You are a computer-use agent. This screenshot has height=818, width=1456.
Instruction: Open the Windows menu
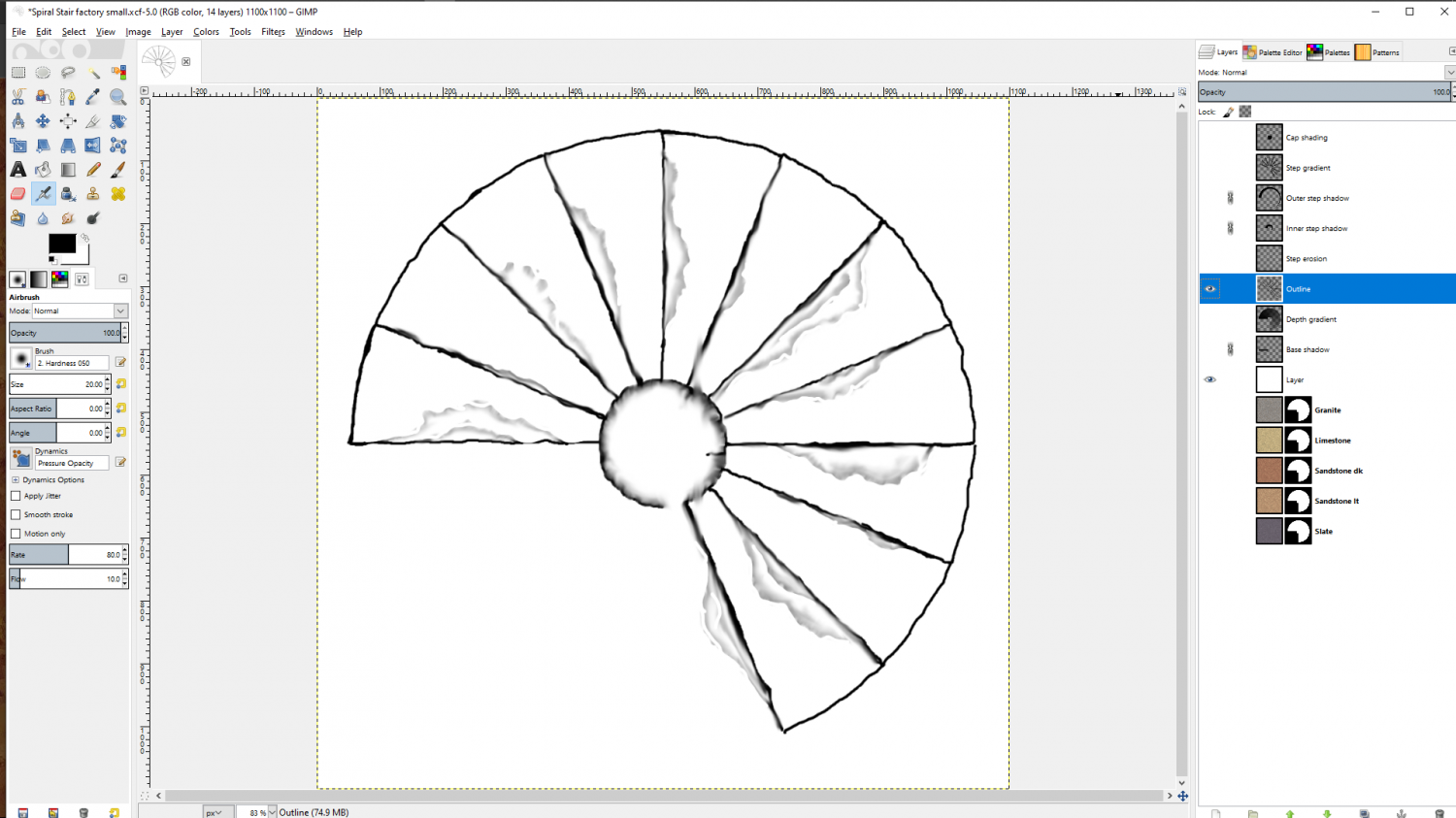[x=314, y=32]
